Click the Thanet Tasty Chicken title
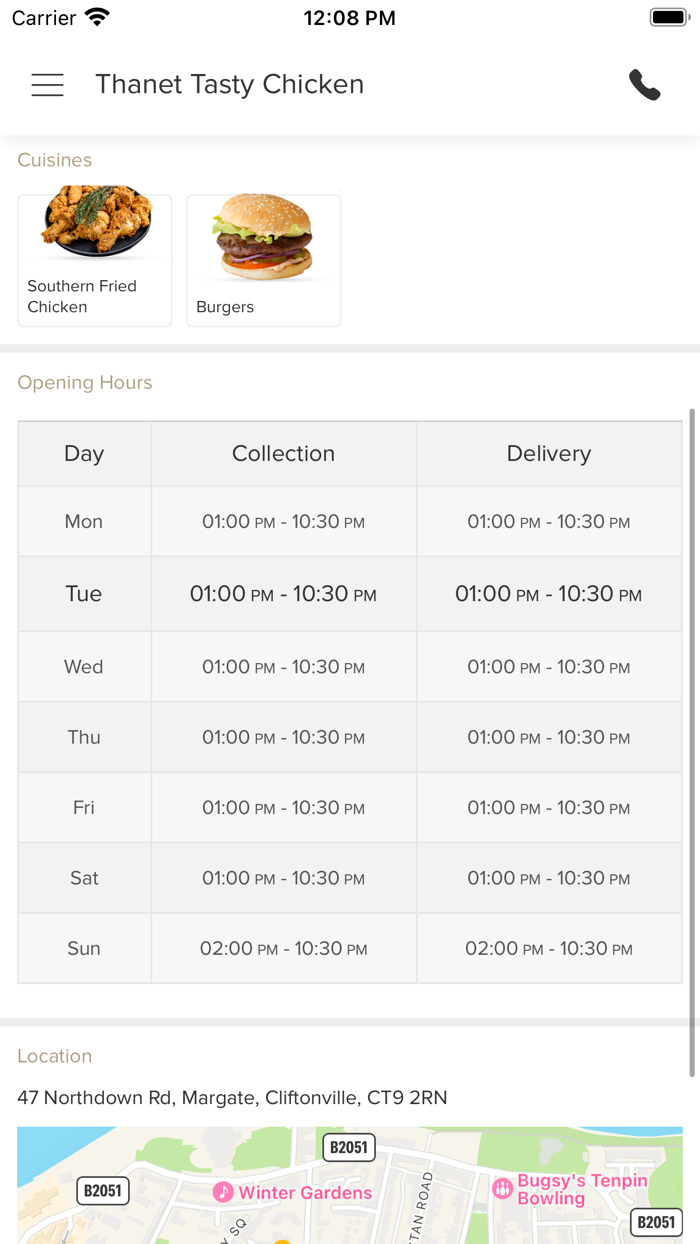 coord(229,85)
